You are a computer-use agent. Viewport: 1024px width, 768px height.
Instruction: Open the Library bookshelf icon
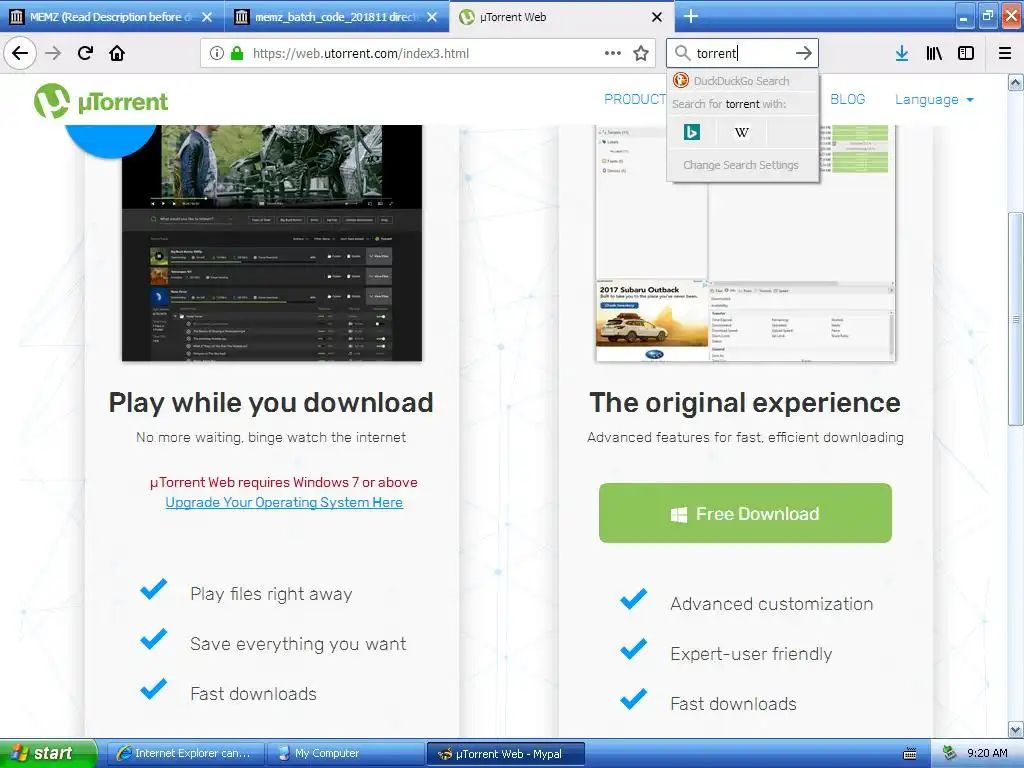click(x=934, y=54)
